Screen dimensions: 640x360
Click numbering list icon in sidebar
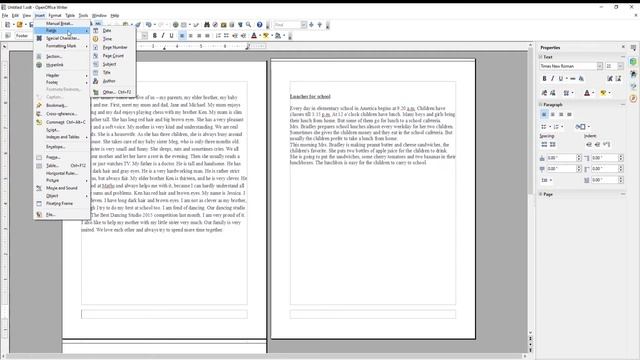(x=556, y=127)
